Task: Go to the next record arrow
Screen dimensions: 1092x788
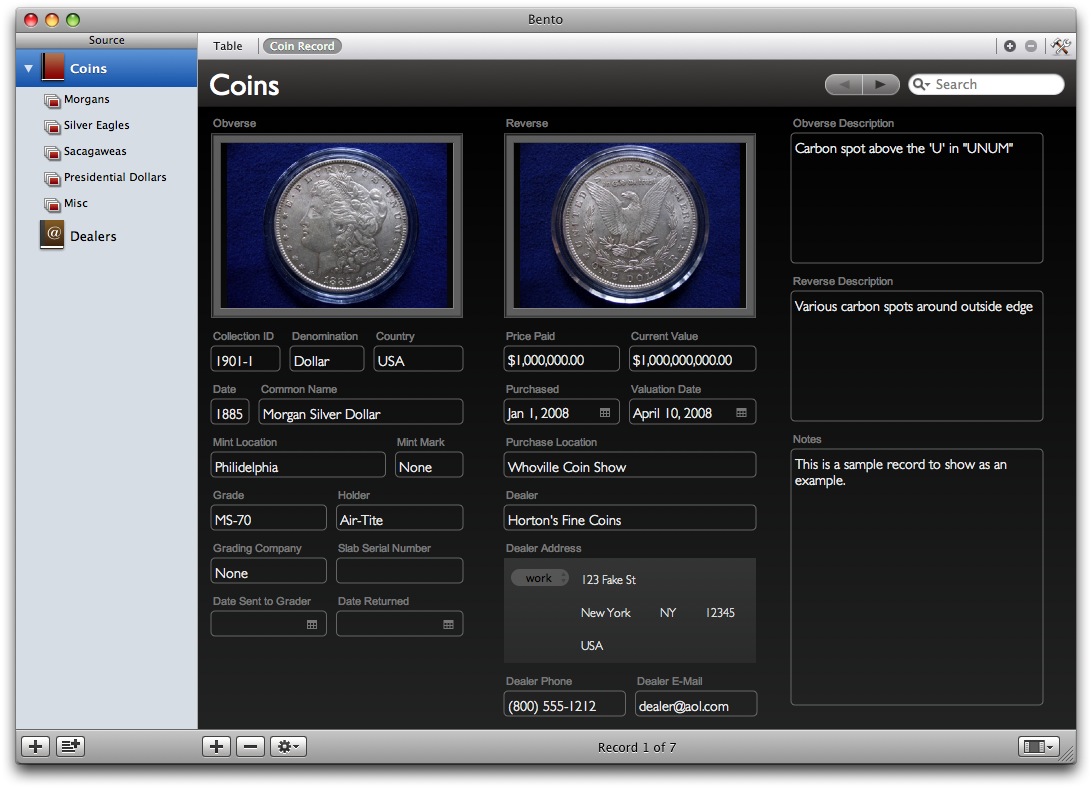Action: click(x=881, y=84)
